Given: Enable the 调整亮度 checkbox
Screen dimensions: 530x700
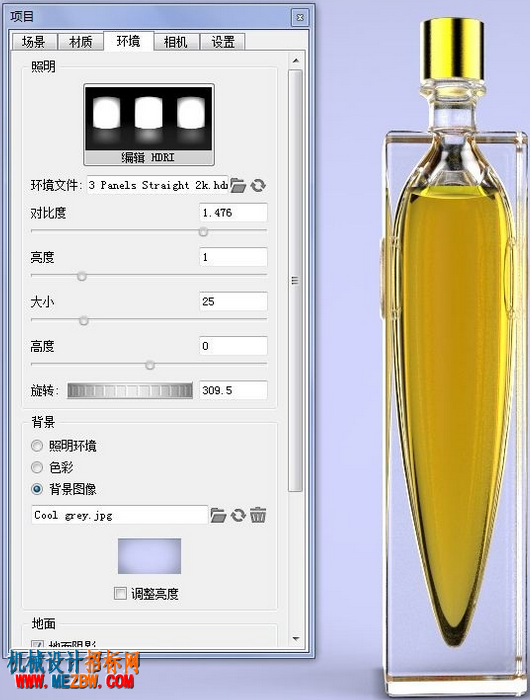Looking at the screenshot, I should click(x=120, y=593).
